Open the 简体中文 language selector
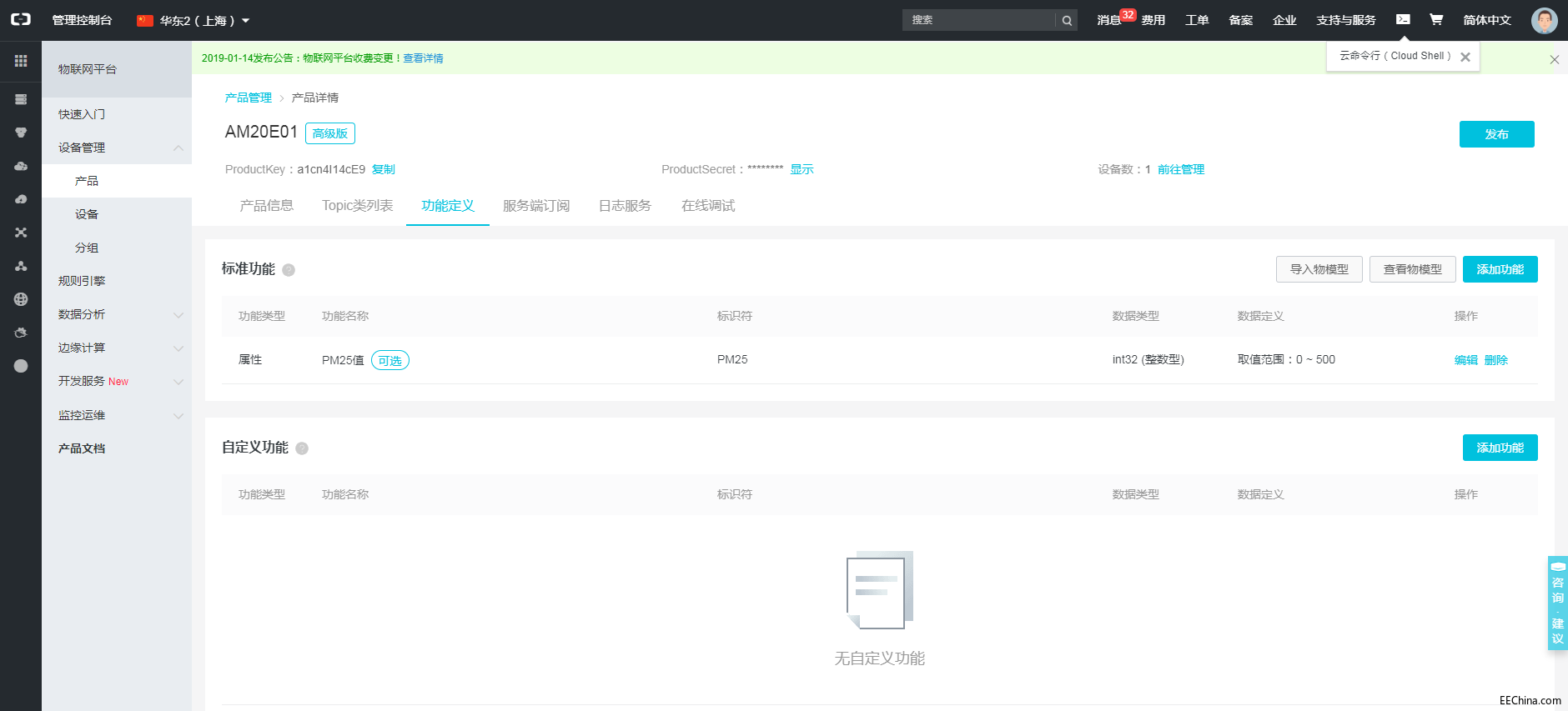The width and height of the screenshot is (1568, 711). (x=1487, y=20)
